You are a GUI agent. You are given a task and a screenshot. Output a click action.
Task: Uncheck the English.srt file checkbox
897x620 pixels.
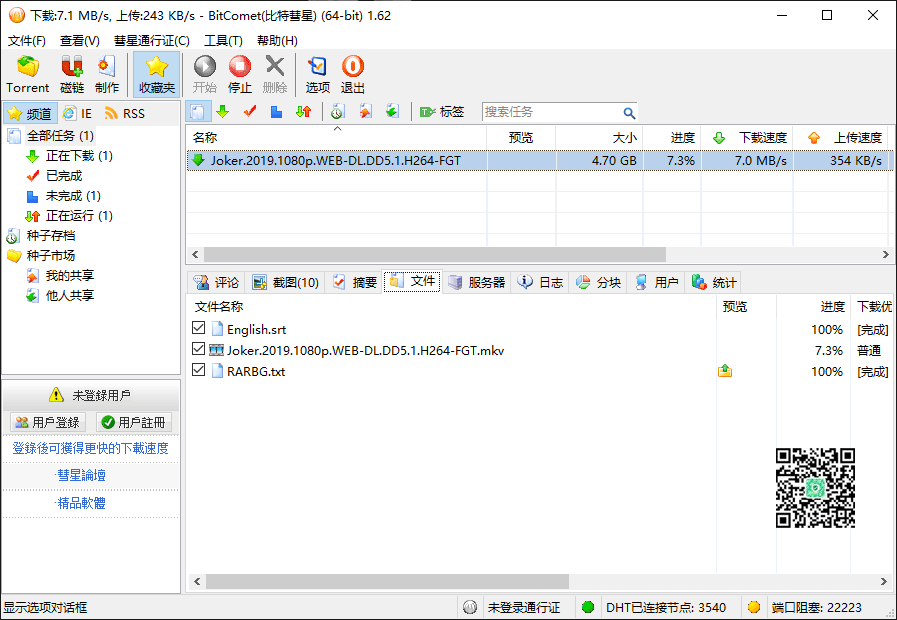click(x=199, y=328)
